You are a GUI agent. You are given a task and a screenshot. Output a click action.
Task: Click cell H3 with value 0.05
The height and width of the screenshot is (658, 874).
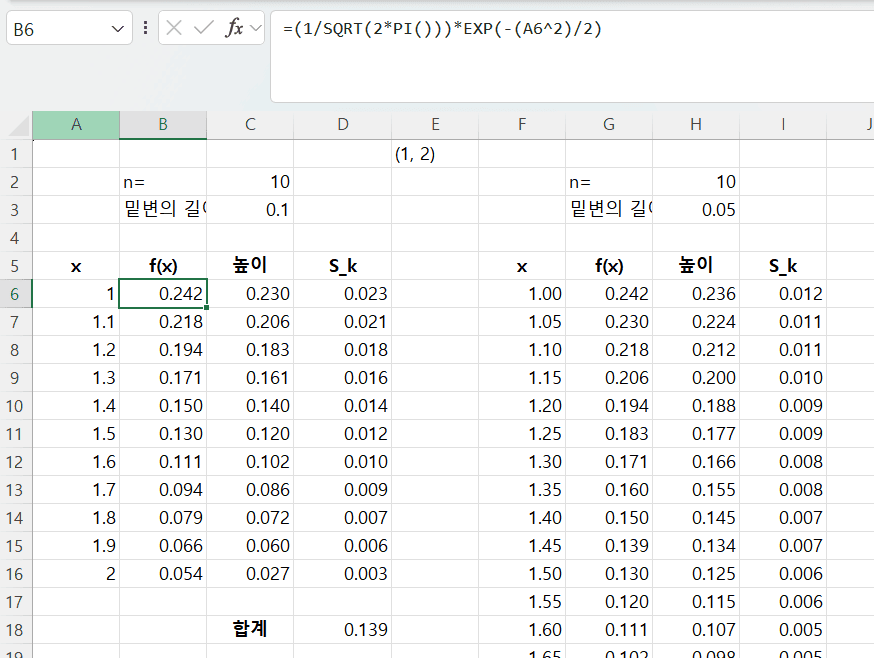696,210
